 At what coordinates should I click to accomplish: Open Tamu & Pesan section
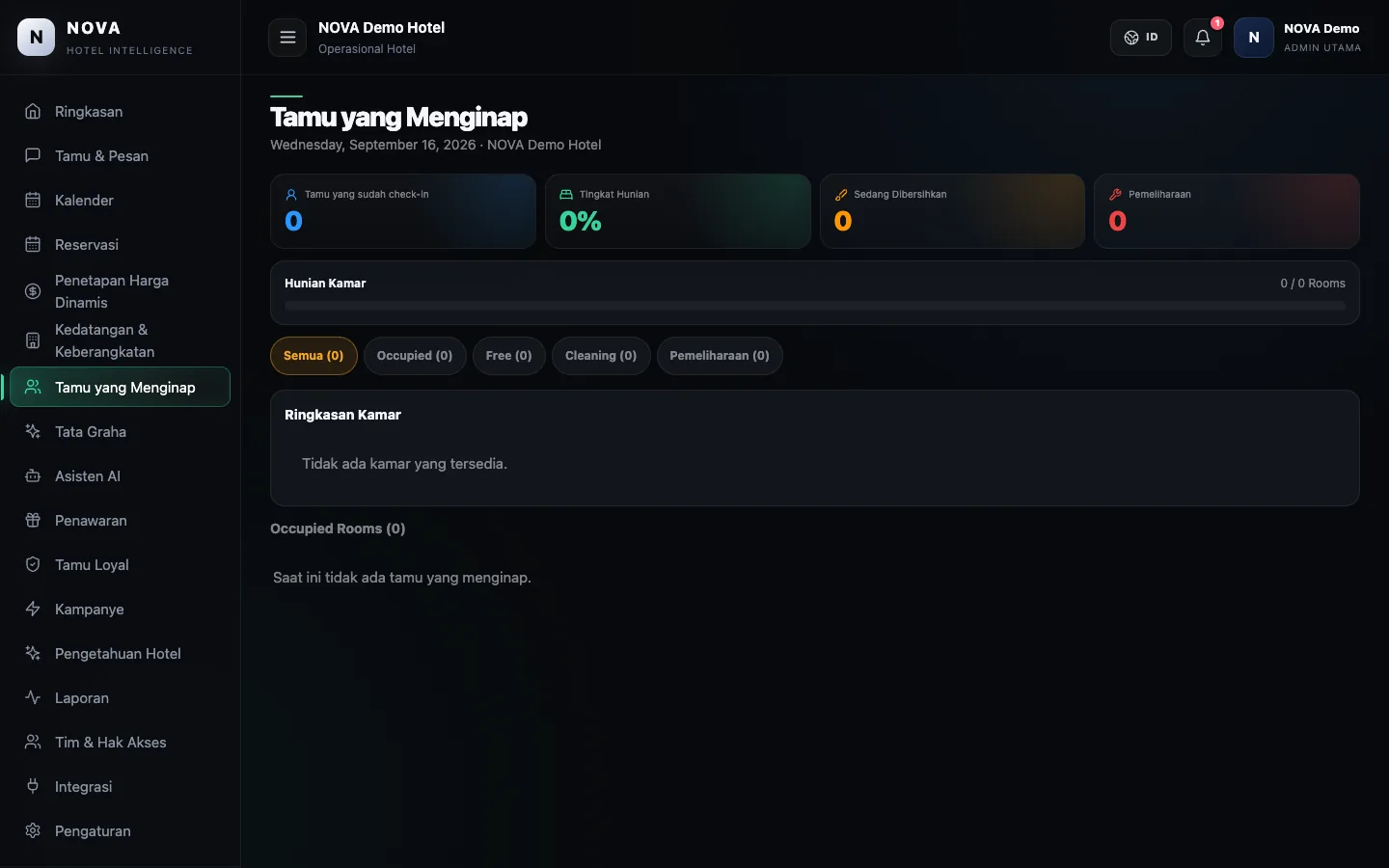point(120,155)
